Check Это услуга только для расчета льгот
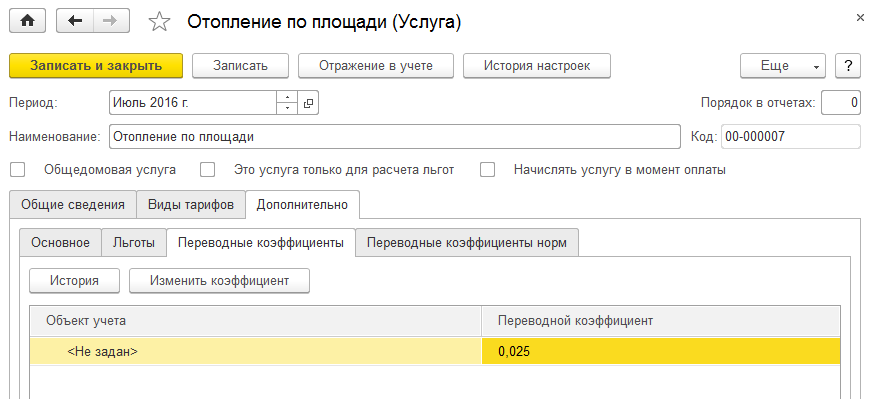 pyautogui.click(x=208, y=170)
